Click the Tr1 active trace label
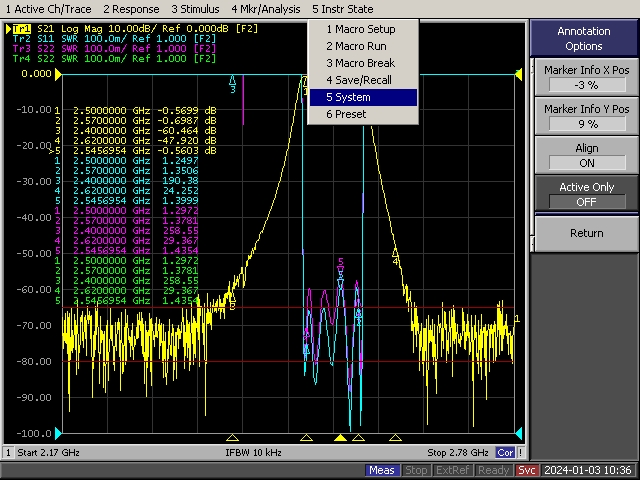This screenshot has height=480, width=640. [x=20, y=28]
